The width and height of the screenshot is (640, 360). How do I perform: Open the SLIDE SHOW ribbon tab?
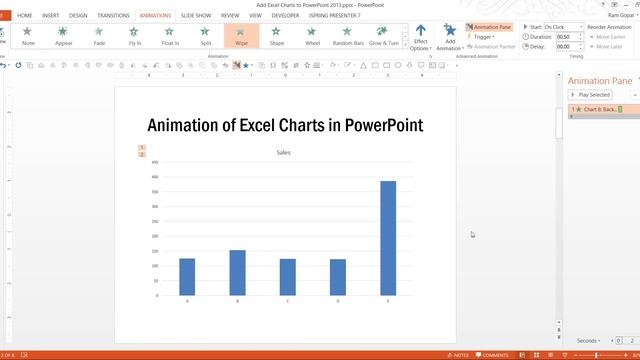196,16
